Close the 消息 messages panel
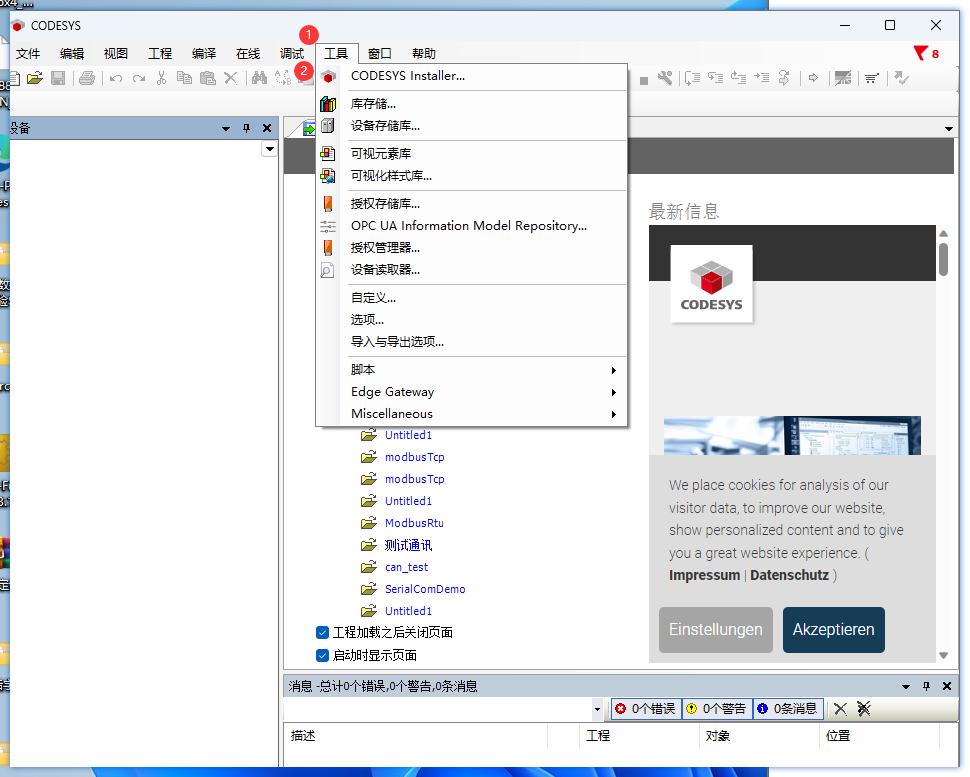Image resolution: width=970 pixels, height=777 pixels. [x=946, y=686]
